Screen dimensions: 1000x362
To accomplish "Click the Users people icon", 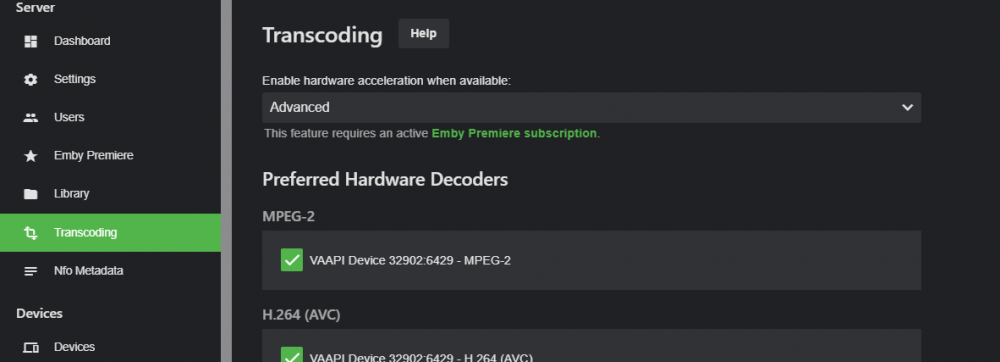I will pos(31,118).
